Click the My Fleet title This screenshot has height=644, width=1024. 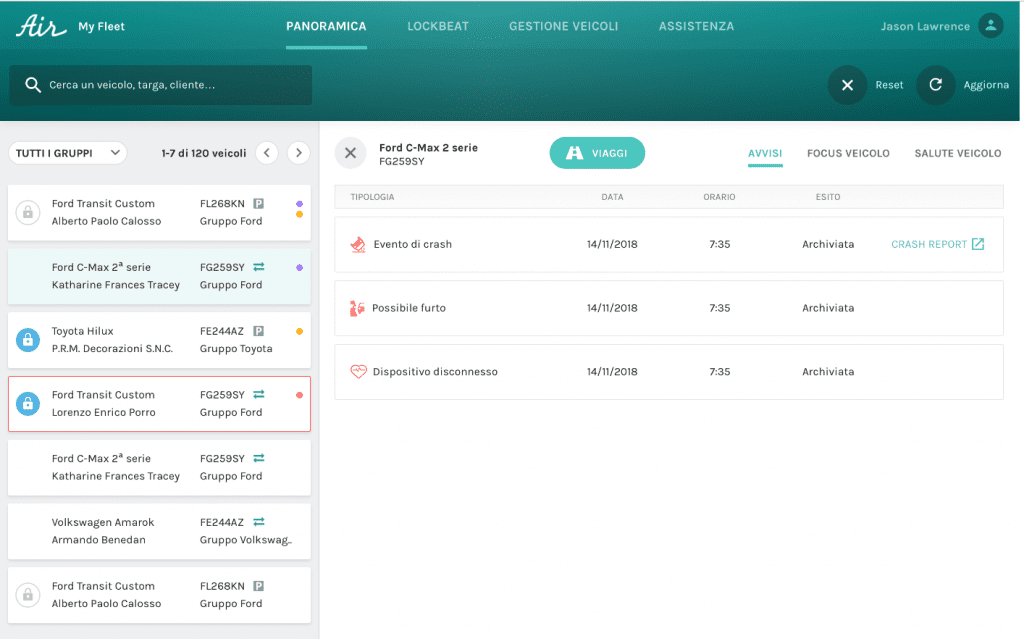[101, 27]
